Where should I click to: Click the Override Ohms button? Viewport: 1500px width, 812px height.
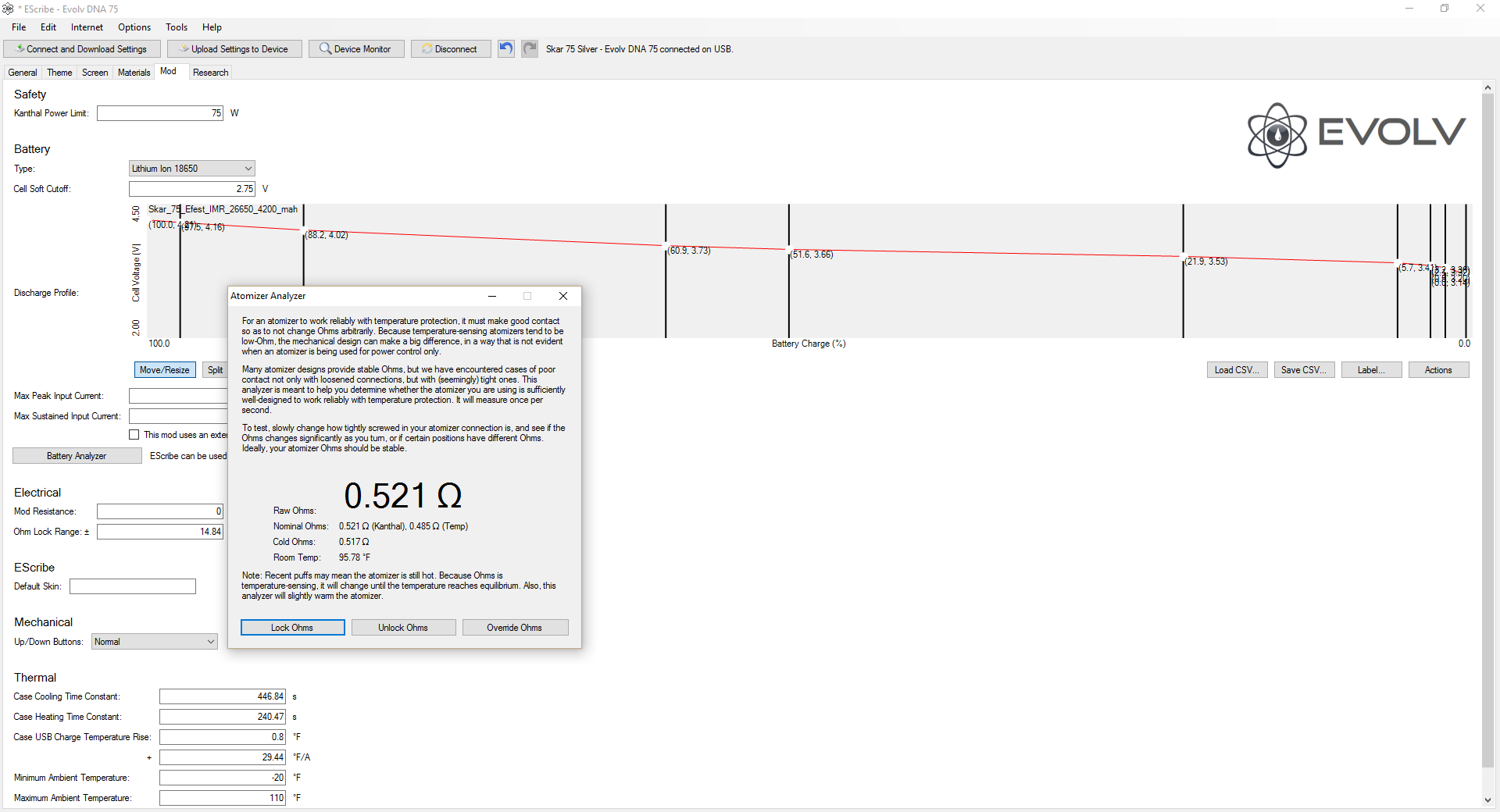pos(515,628)
